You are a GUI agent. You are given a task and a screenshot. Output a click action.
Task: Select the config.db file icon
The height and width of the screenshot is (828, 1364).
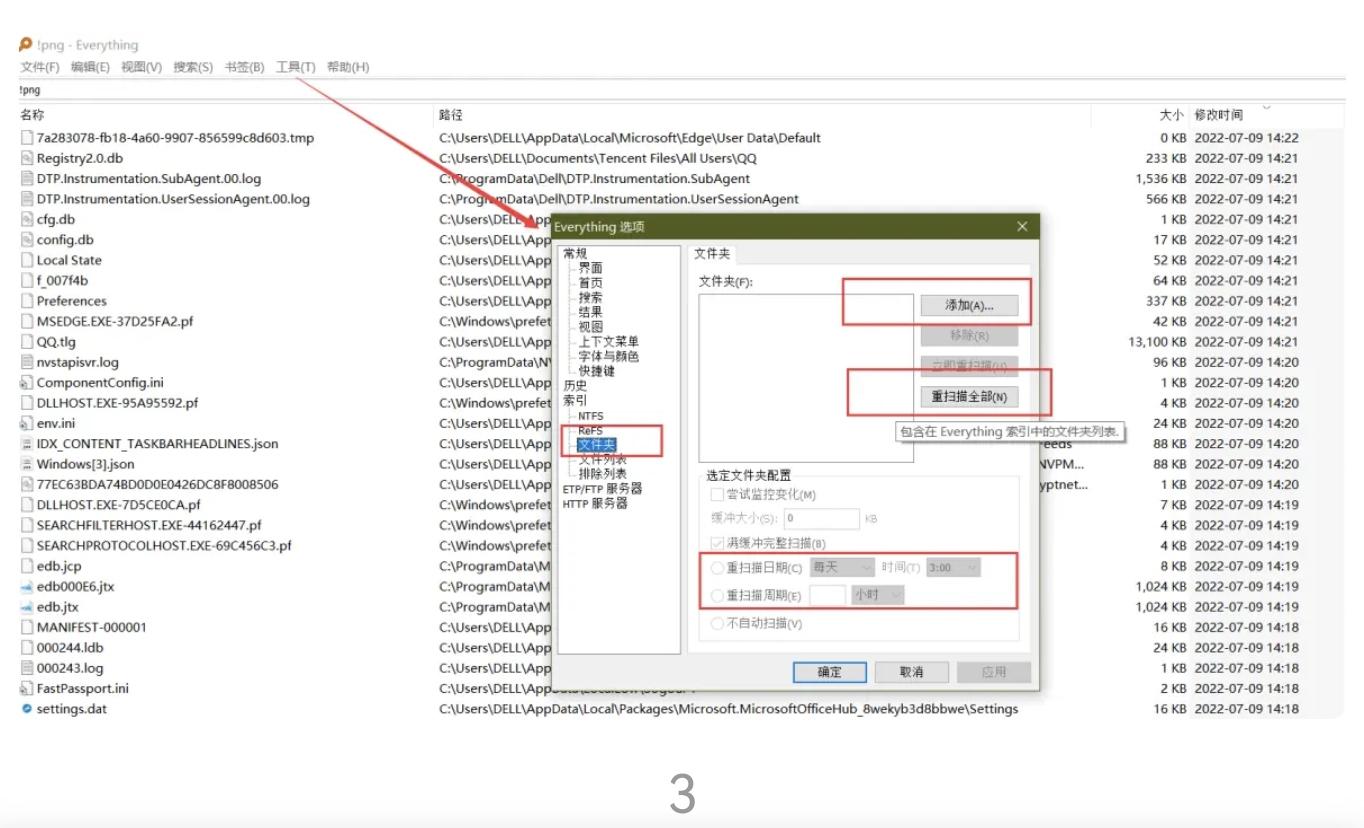(x=27, y=240)
